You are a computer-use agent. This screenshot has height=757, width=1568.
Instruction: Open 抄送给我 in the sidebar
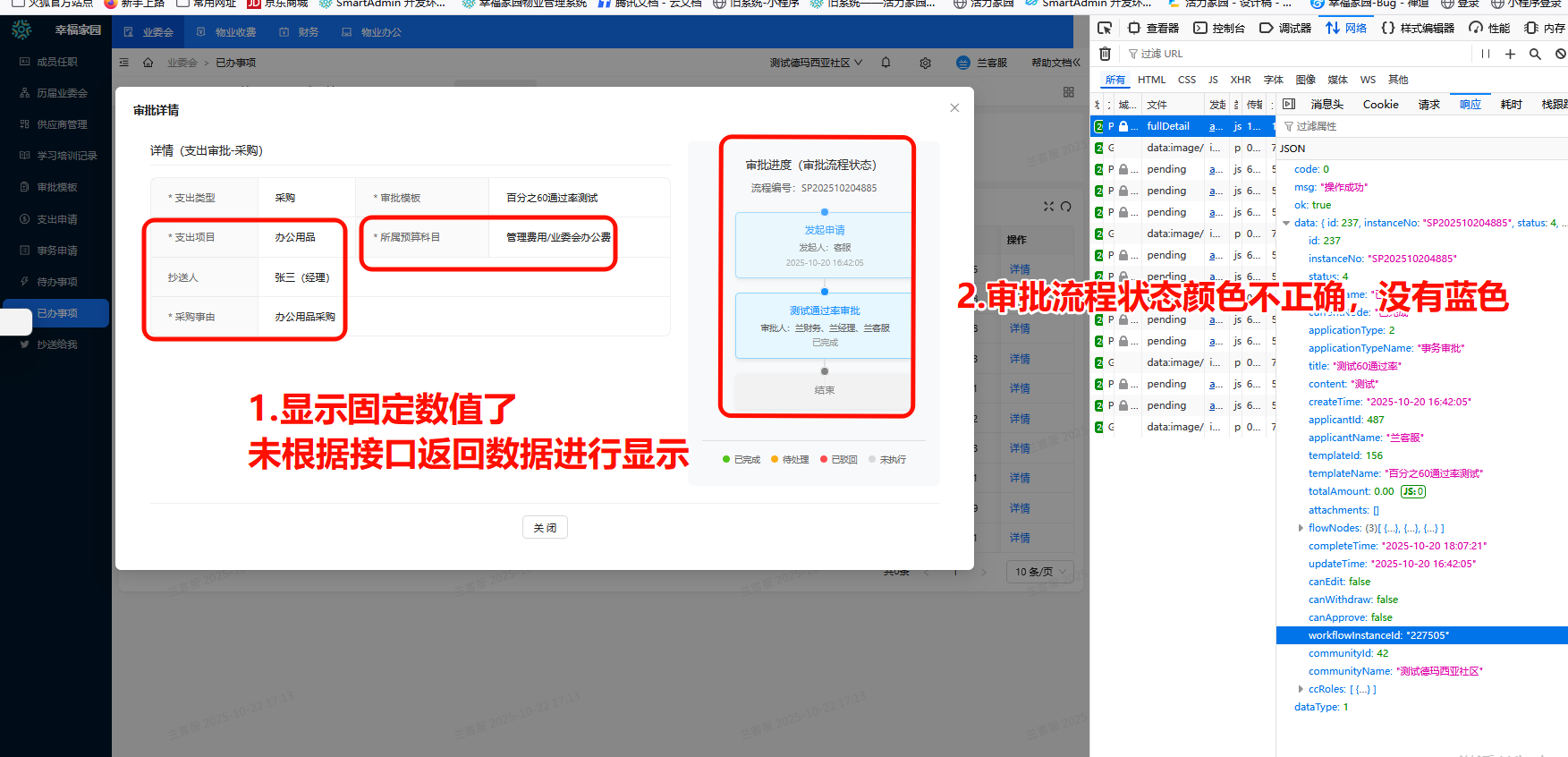tap(57, 344)
